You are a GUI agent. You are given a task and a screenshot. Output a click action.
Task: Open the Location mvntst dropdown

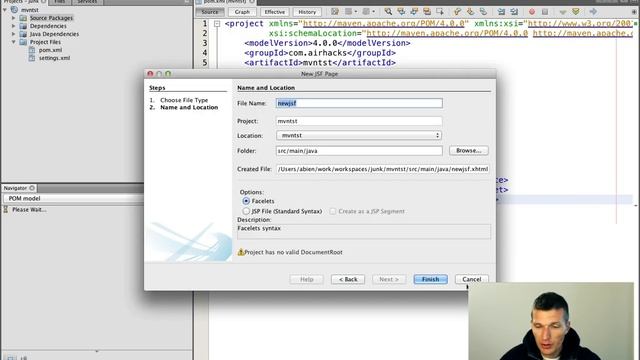pos(359,136)
